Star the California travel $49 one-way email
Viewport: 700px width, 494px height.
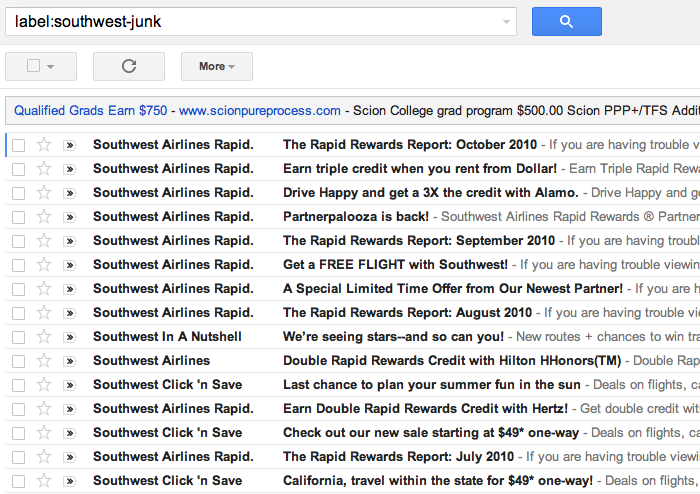44,481
